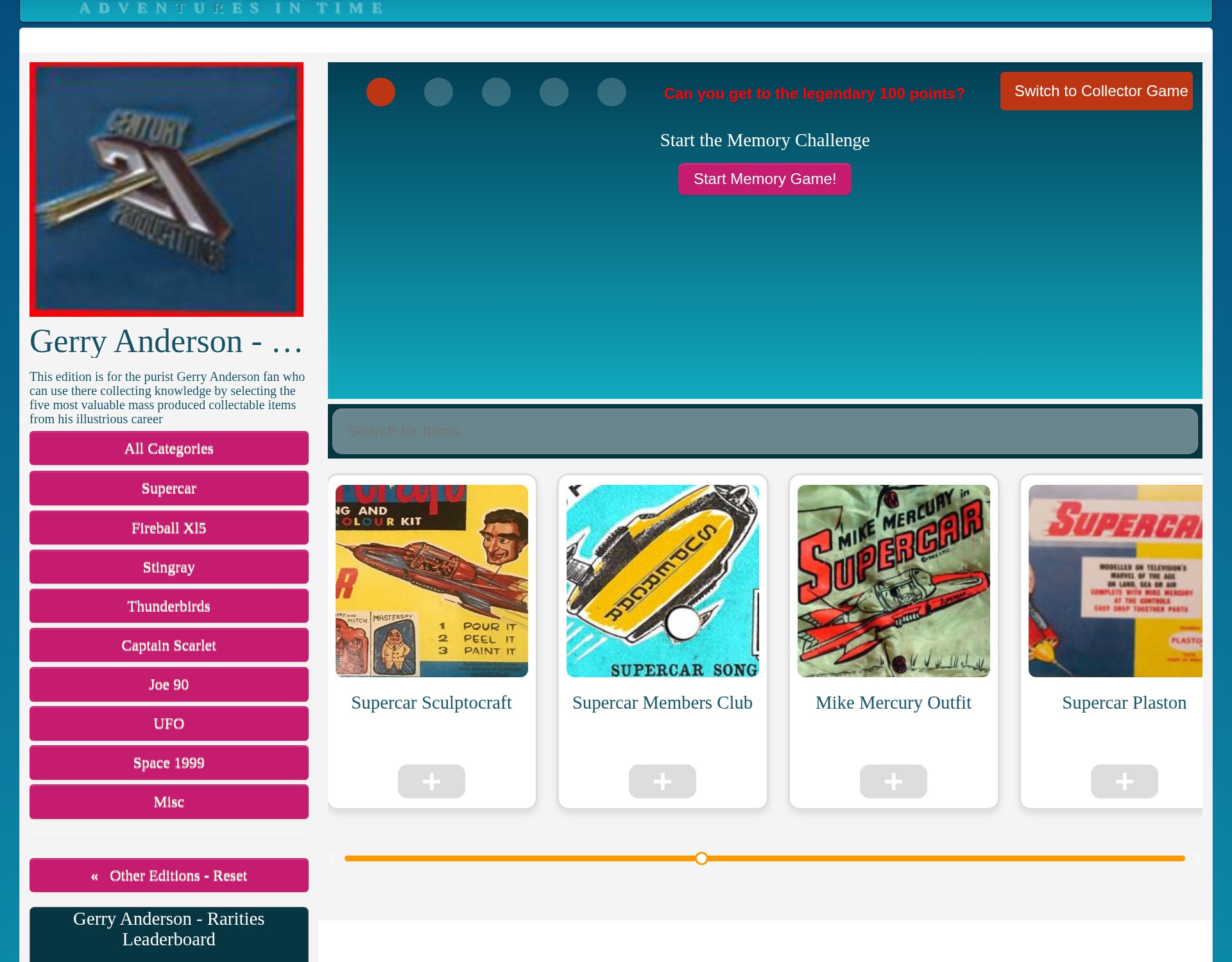The width and height of the screenshot is (1232, 962).
Task: Open the Mike Mercury Outfit image
Action: pos(894,581)
